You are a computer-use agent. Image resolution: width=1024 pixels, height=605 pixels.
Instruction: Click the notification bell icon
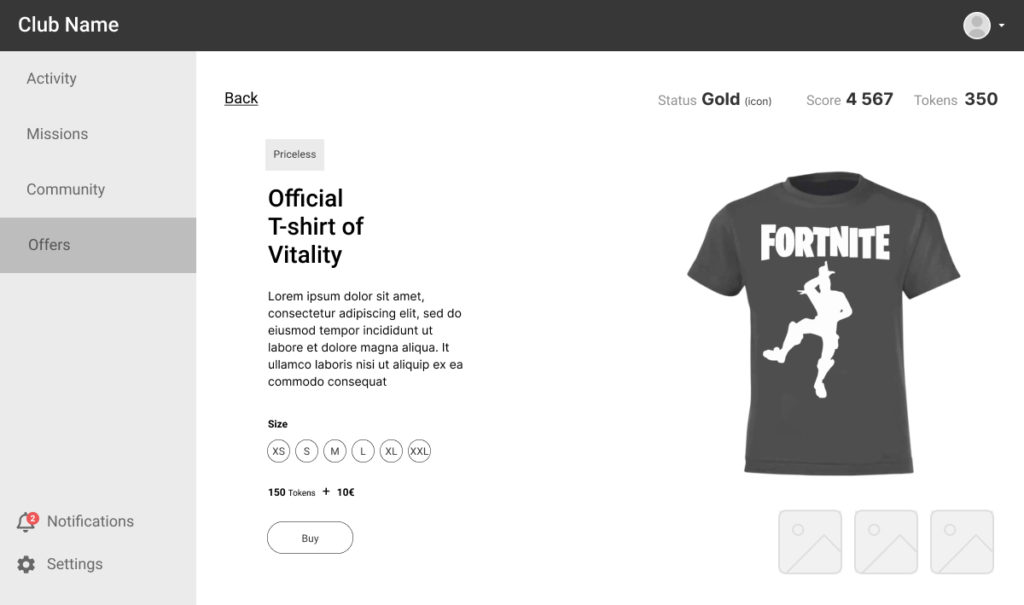[27, 521]
